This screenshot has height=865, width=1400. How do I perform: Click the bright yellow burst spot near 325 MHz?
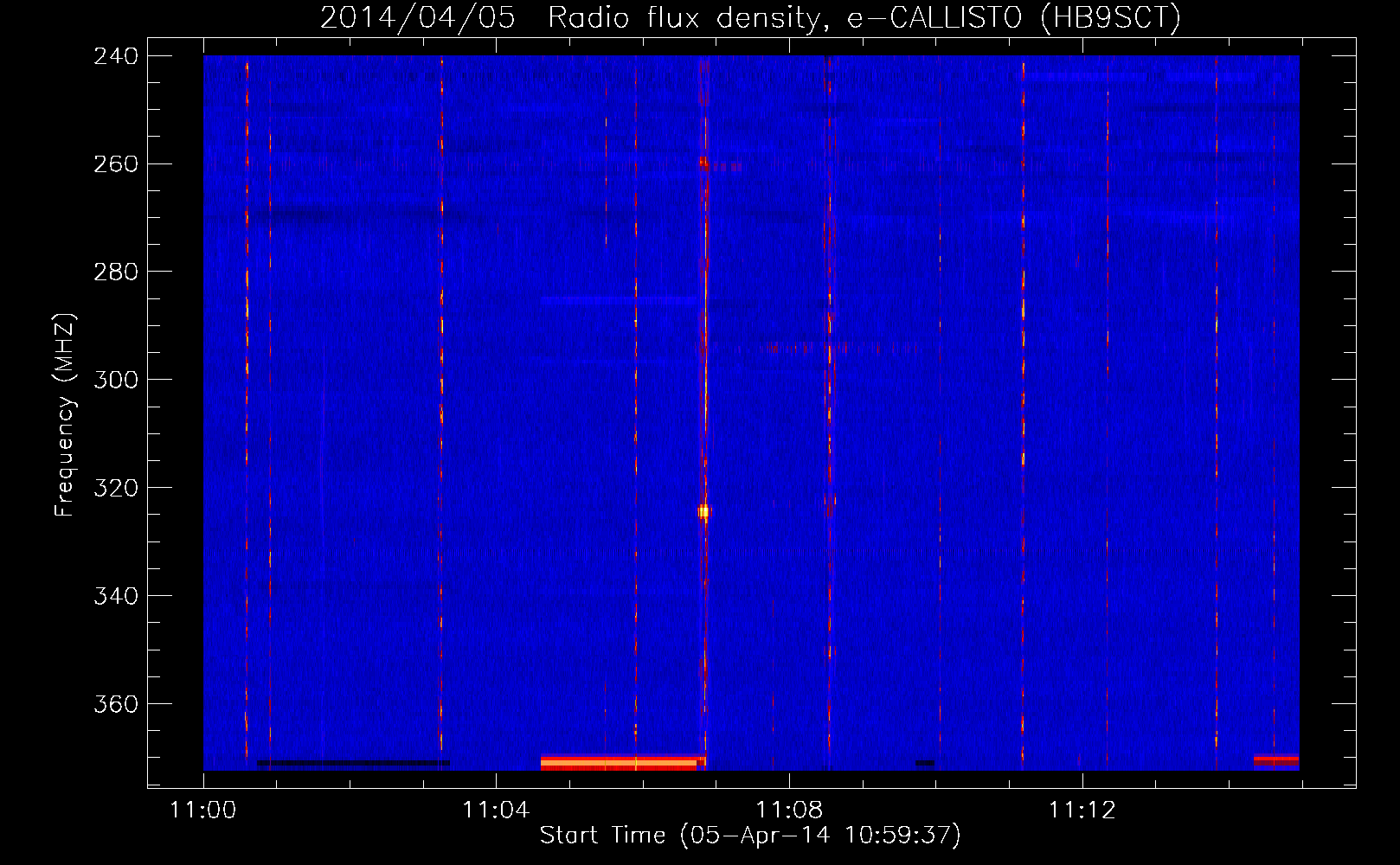pyautogui.click(x=703, y=512)
